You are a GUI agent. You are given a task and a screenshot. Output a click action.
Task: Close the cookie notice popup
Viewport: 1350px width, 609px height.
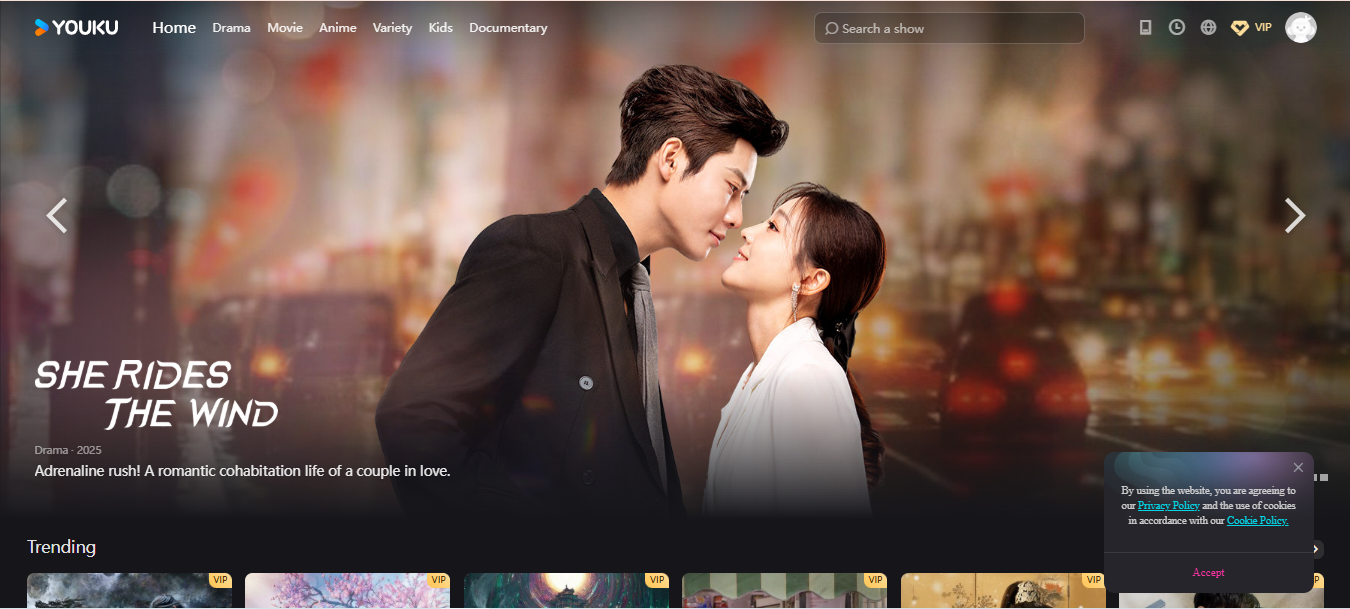tap(1298, 467)
